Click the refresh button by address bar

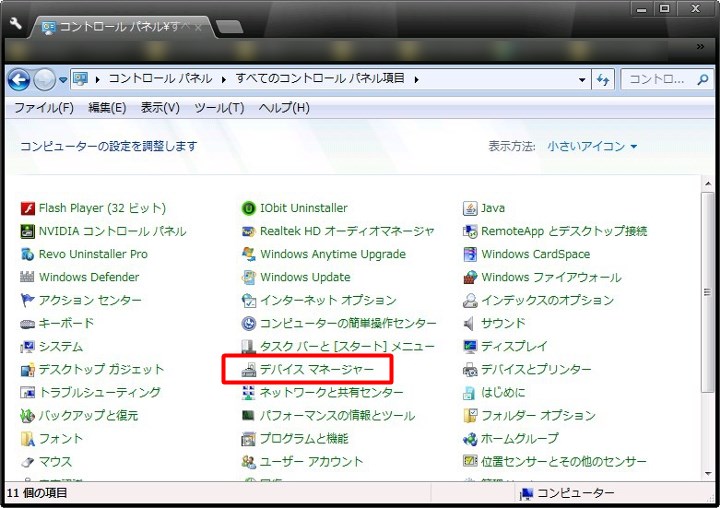(x=603, y=80)
